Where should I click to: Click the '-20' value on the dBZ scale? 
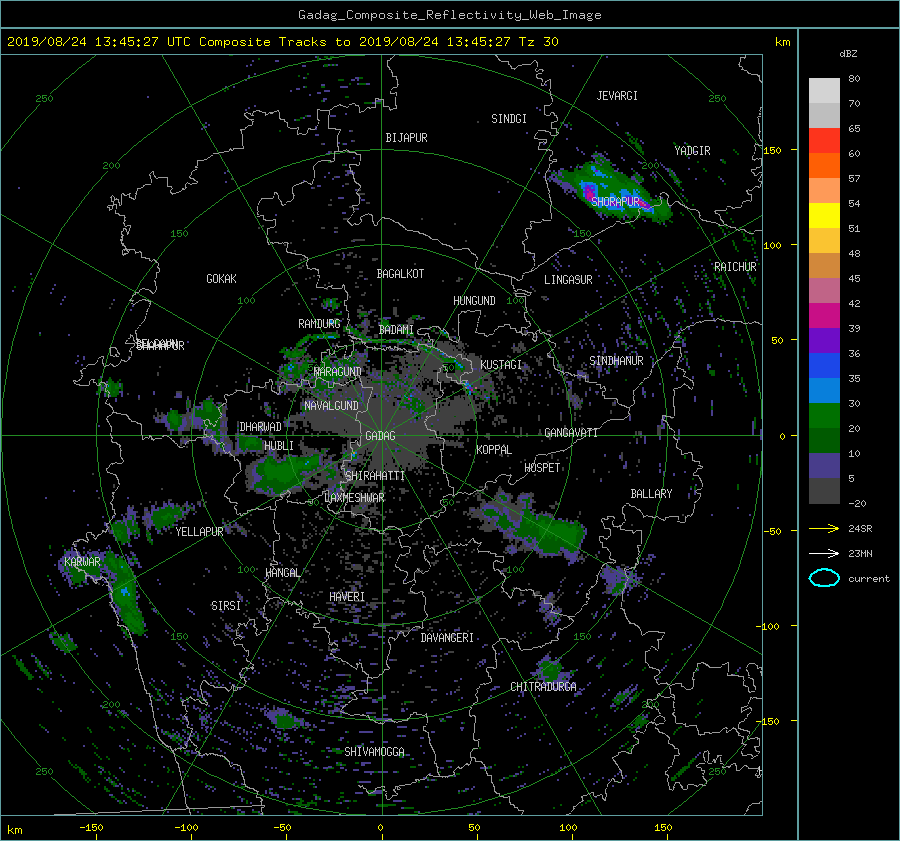(x=856, y=503)
